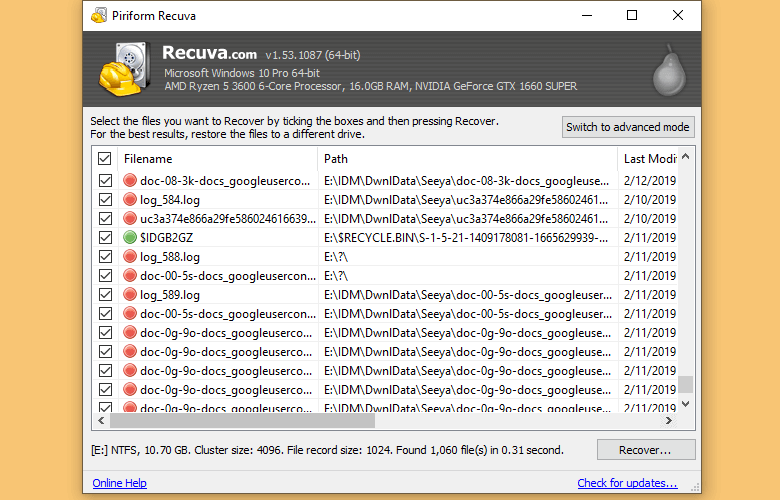780x500 pixels.
Task: Open the Online Help link
Action: pos(119,483)
